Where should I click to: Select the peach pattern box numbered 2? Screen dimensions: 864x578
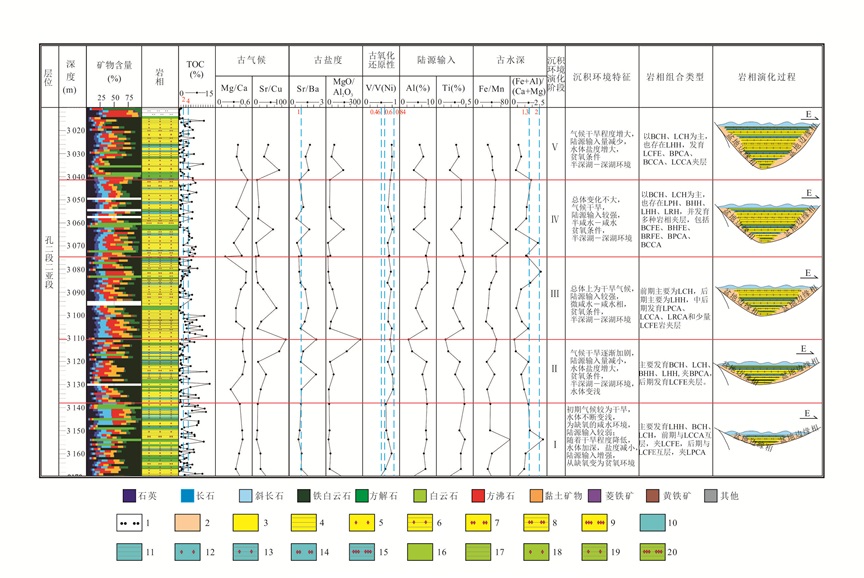click(x=187, y=522)
